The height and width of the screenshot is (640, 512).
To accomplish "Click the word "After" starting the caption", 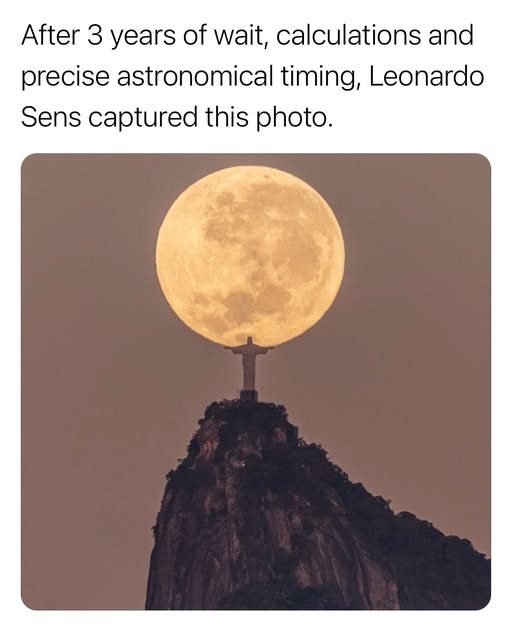I will 50,36.
